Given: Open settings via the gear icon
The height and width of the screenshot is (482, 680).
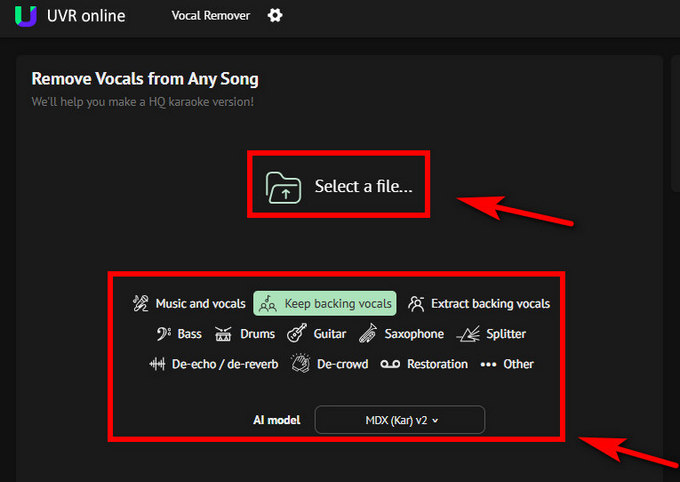Looking at the screenshot, I should (275, 15).
